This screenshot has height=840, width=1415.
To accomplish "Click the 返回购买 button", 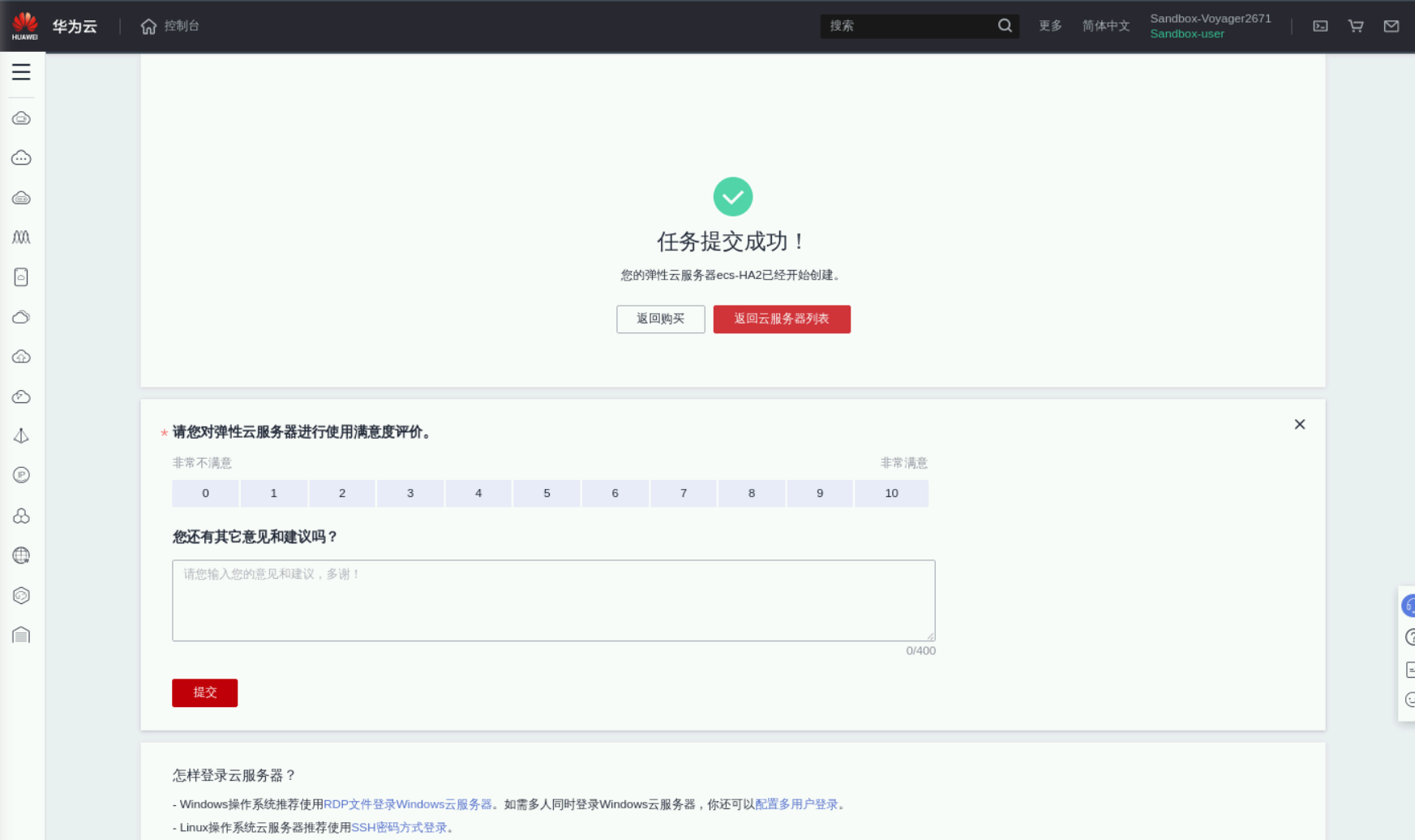I will pos(661,319).
